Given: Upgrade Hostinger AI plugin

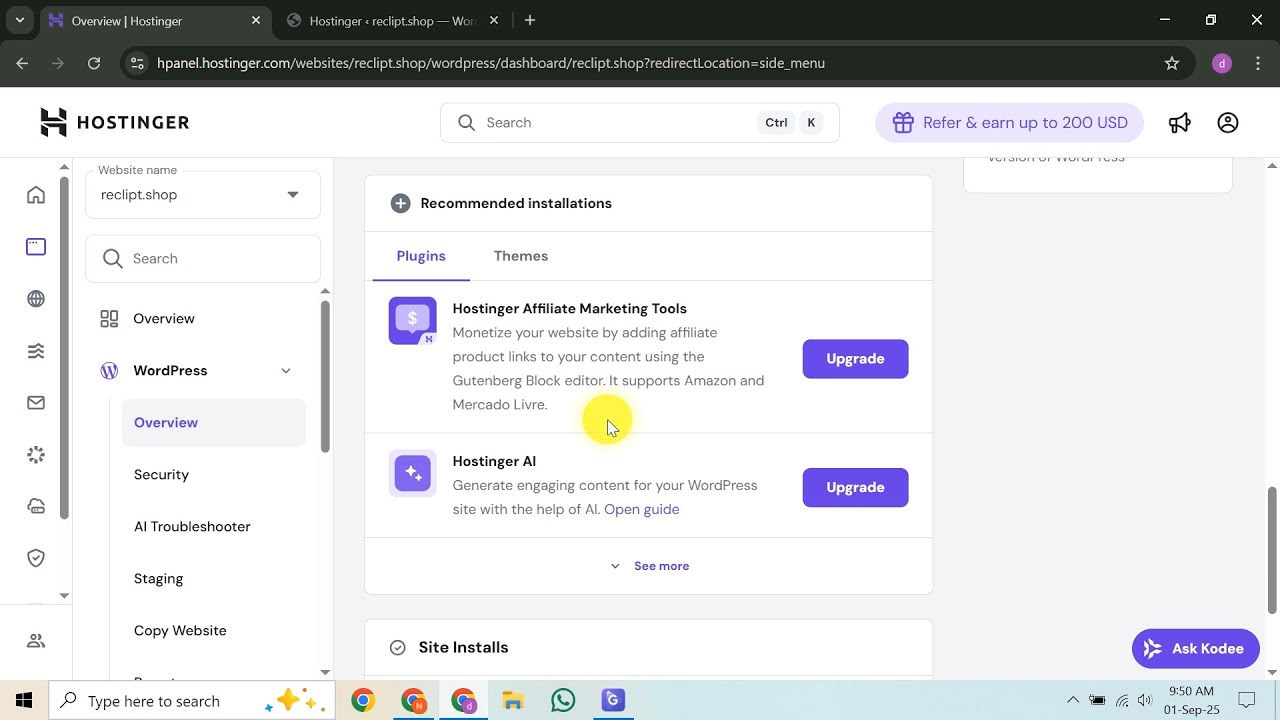Looking at the screenshot, I should click(855, 487).
